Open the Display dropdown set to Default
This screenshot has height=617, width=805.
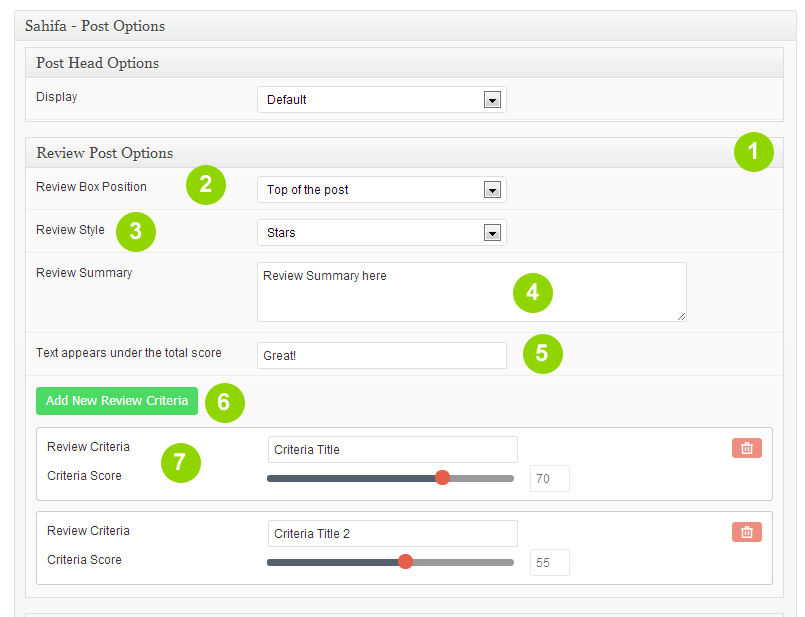point(381,100)
